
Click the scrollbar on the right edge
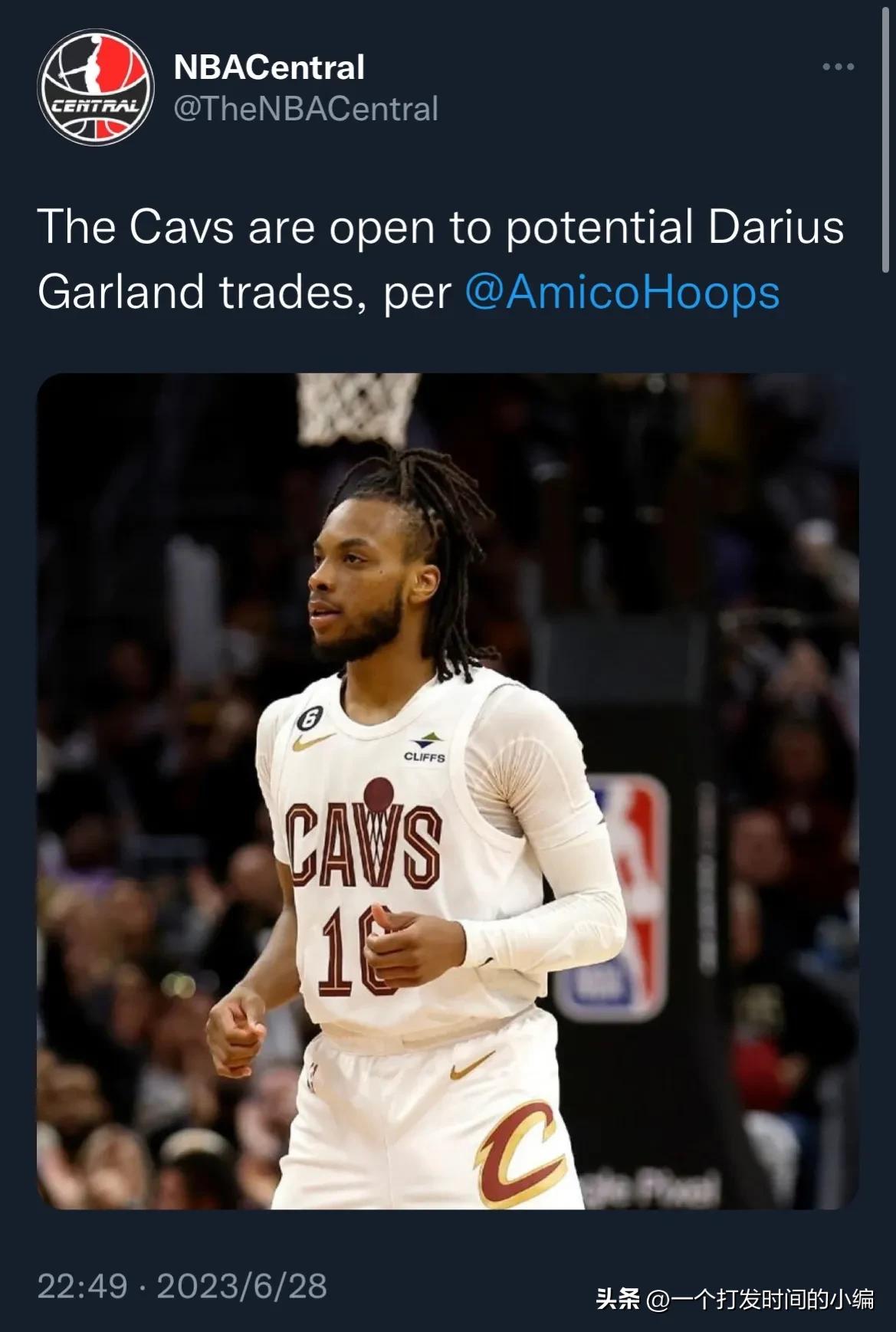(886, 136)
